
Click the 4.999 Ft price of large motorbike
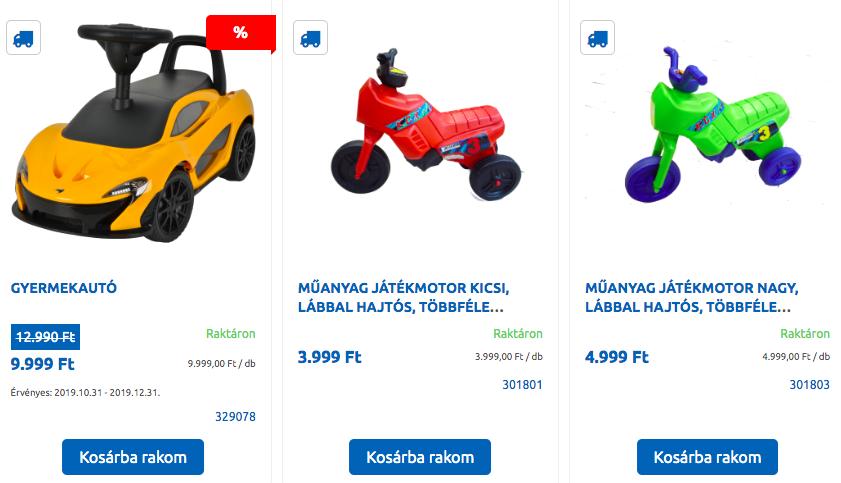617,357
